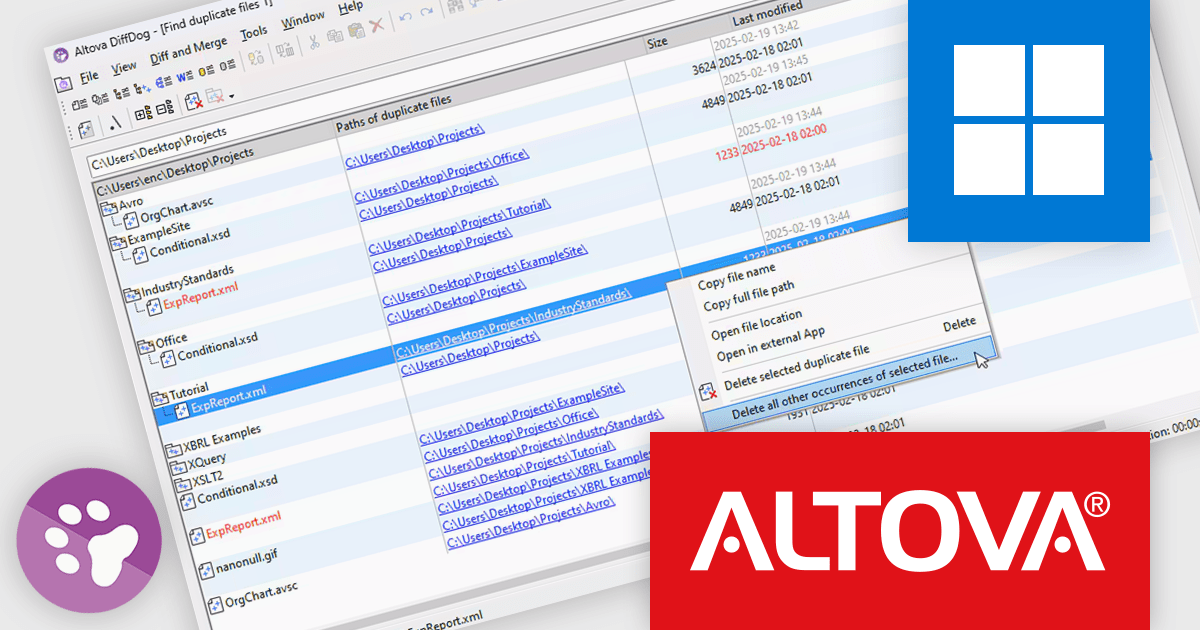Select Conditional.xsd under Office
1200x630 pixels.
pyautogui.click(x=217, y=346)
